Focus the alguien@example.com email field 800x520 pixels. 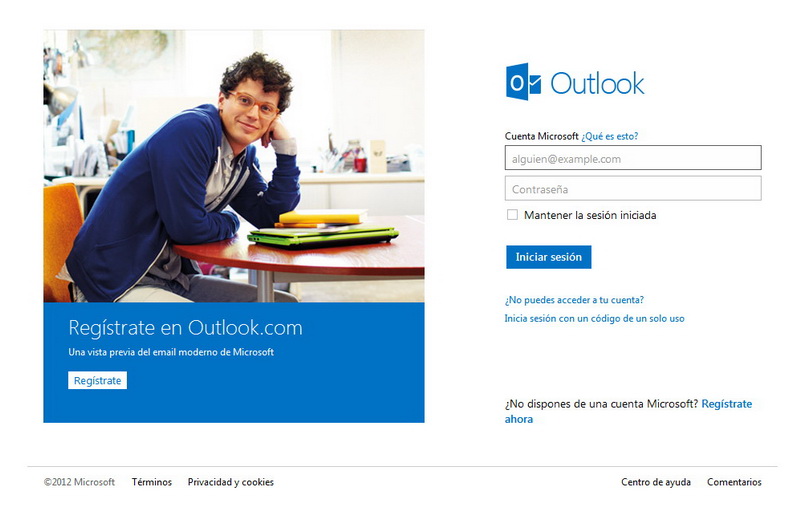633,158
